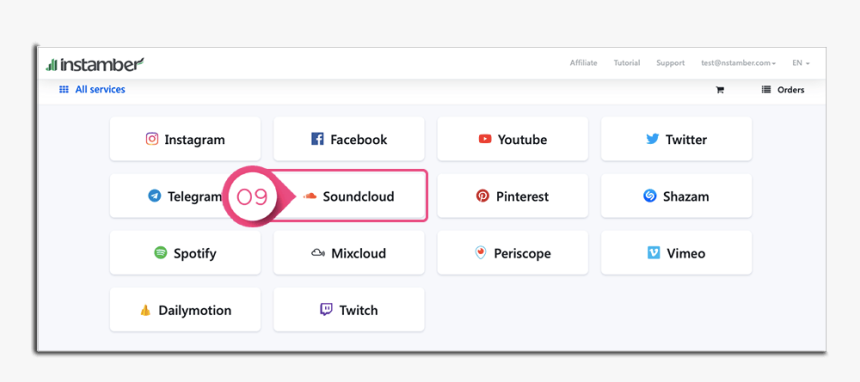
Task: Click the Twitter bird icon
Action: coord(652,139)
